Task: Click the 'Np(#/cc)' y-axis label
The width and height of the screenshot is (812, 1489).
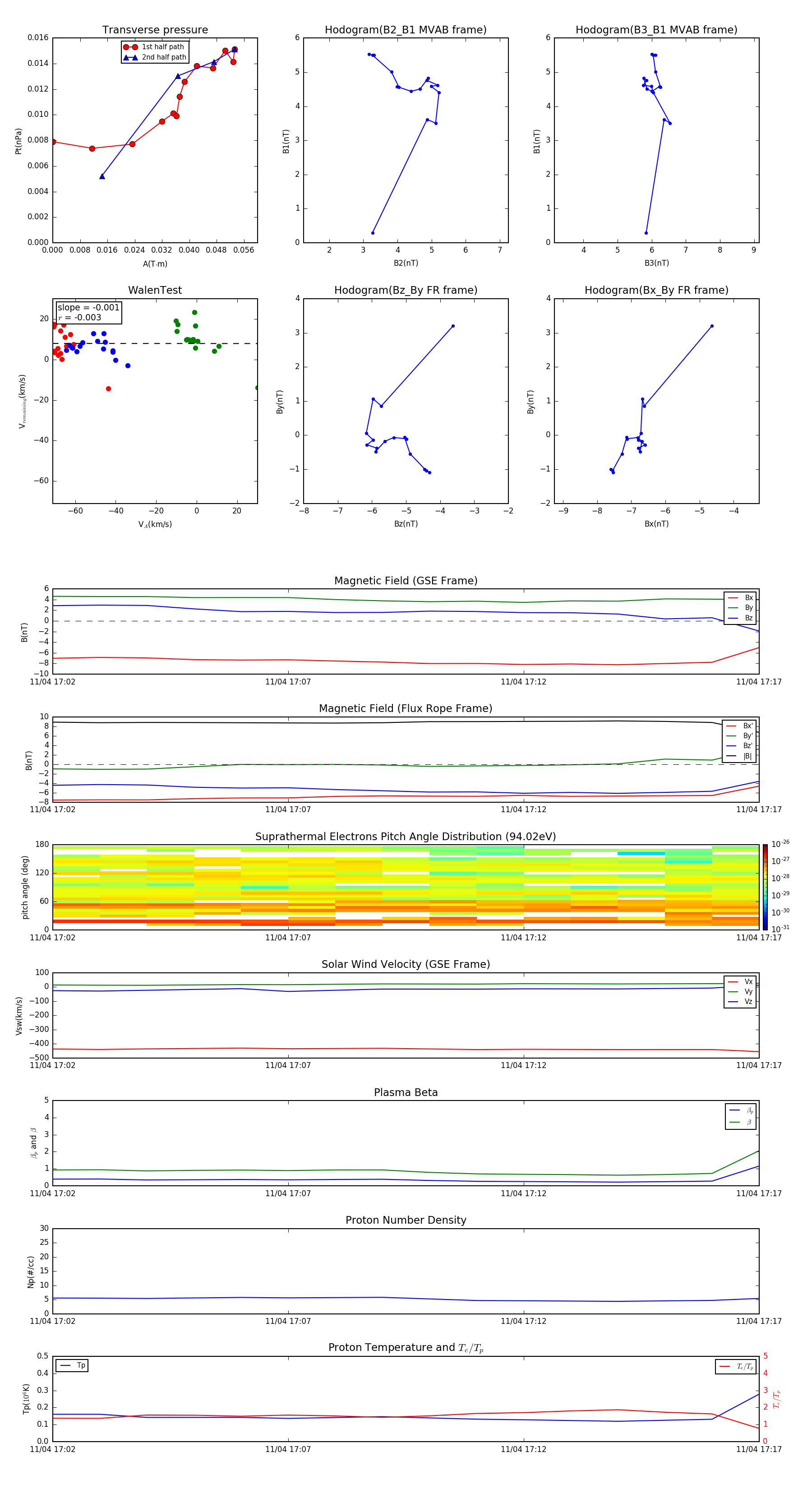Action: [x=31, y=1272]
